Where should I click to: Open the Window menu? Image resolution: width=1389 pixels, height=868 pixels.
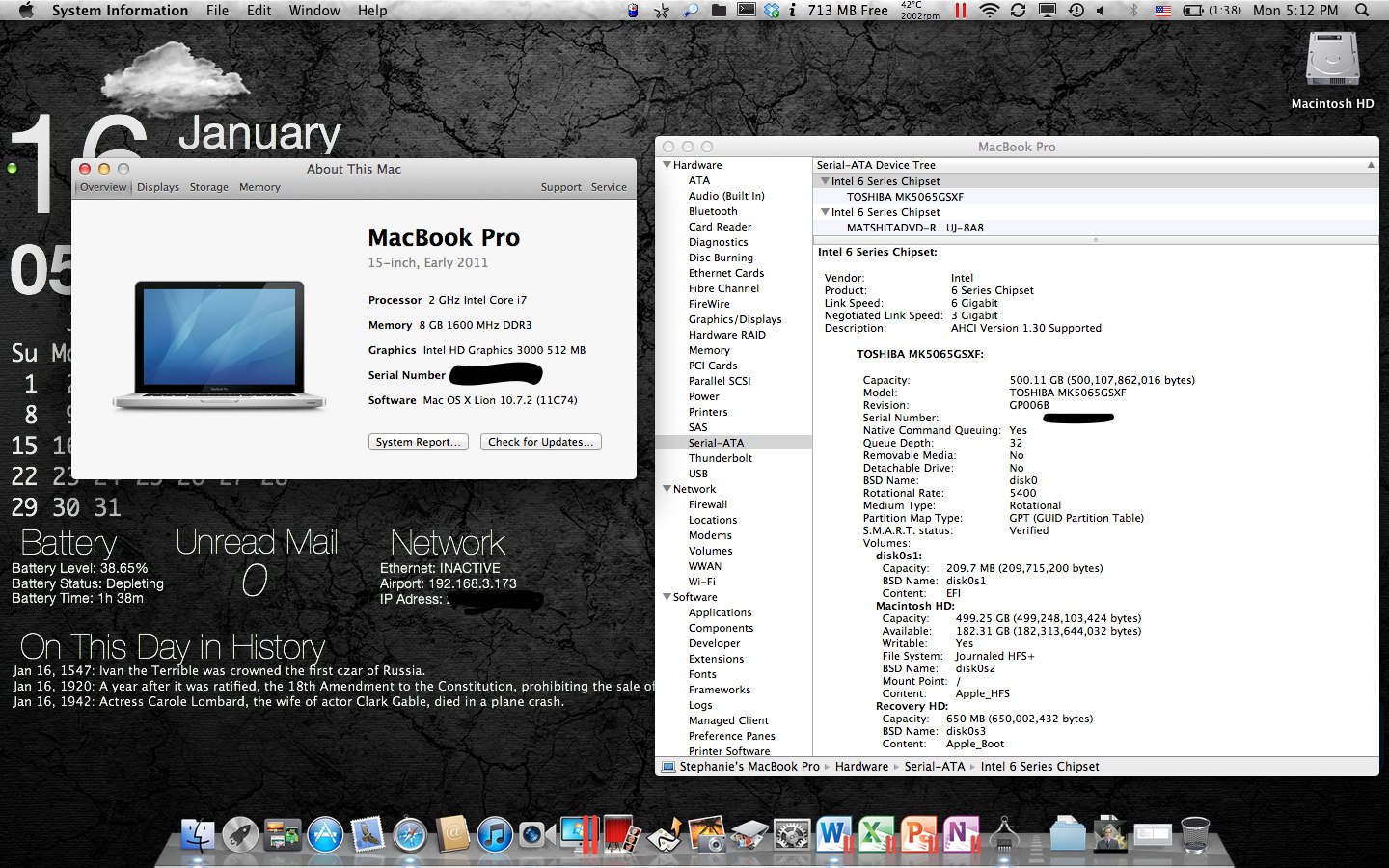pos(314,11)
